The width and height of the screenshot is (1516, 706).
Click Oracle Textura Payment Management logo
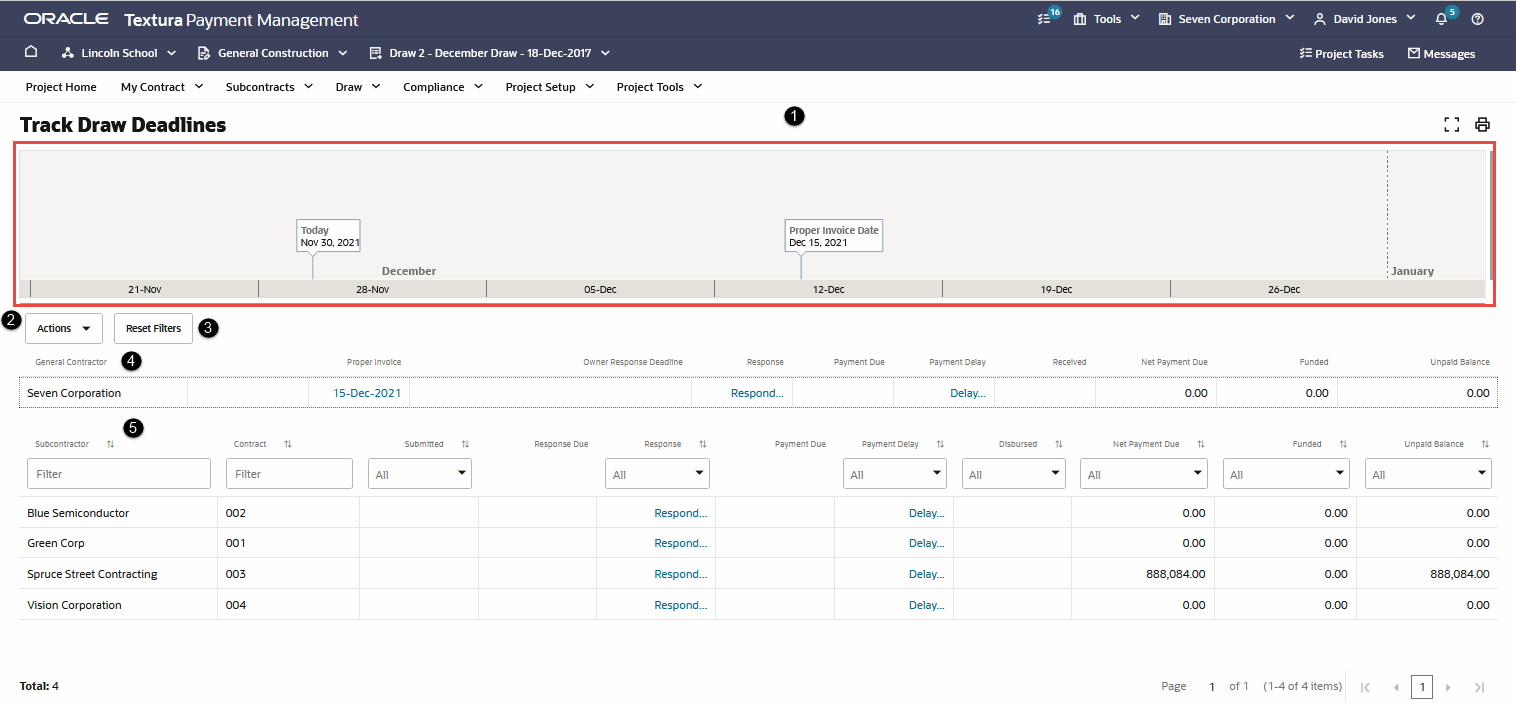[190, 19]
